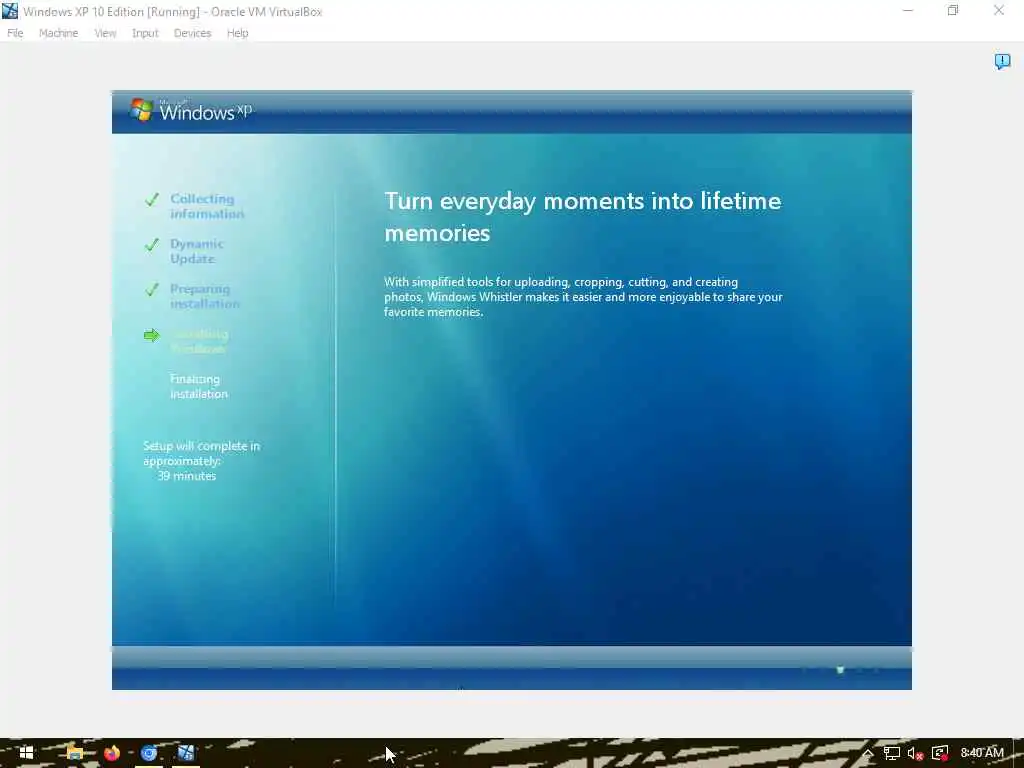Click the Windows Whistler description paragraph

(583, 297)
